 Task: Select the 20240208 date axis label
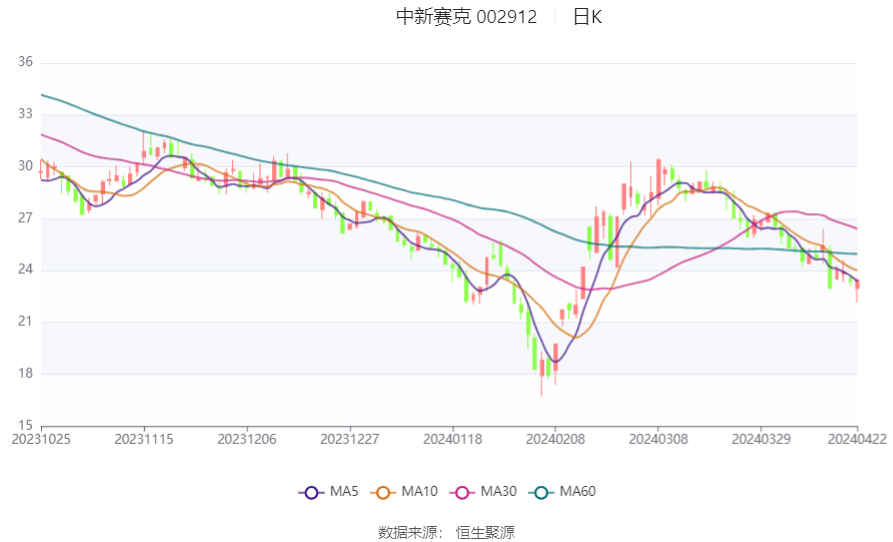554,438
